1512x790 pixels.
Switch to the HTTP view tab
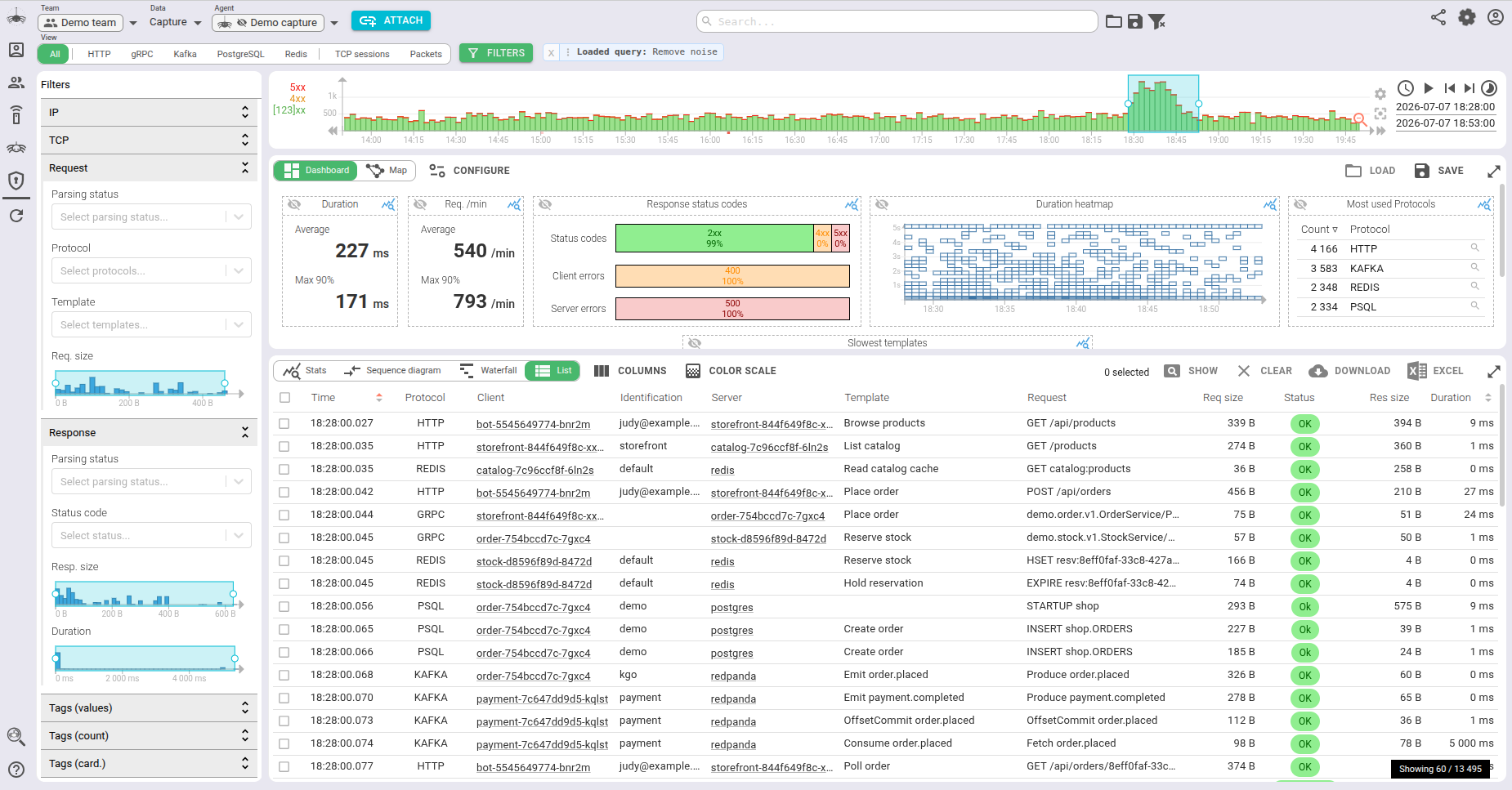[99, 54]
